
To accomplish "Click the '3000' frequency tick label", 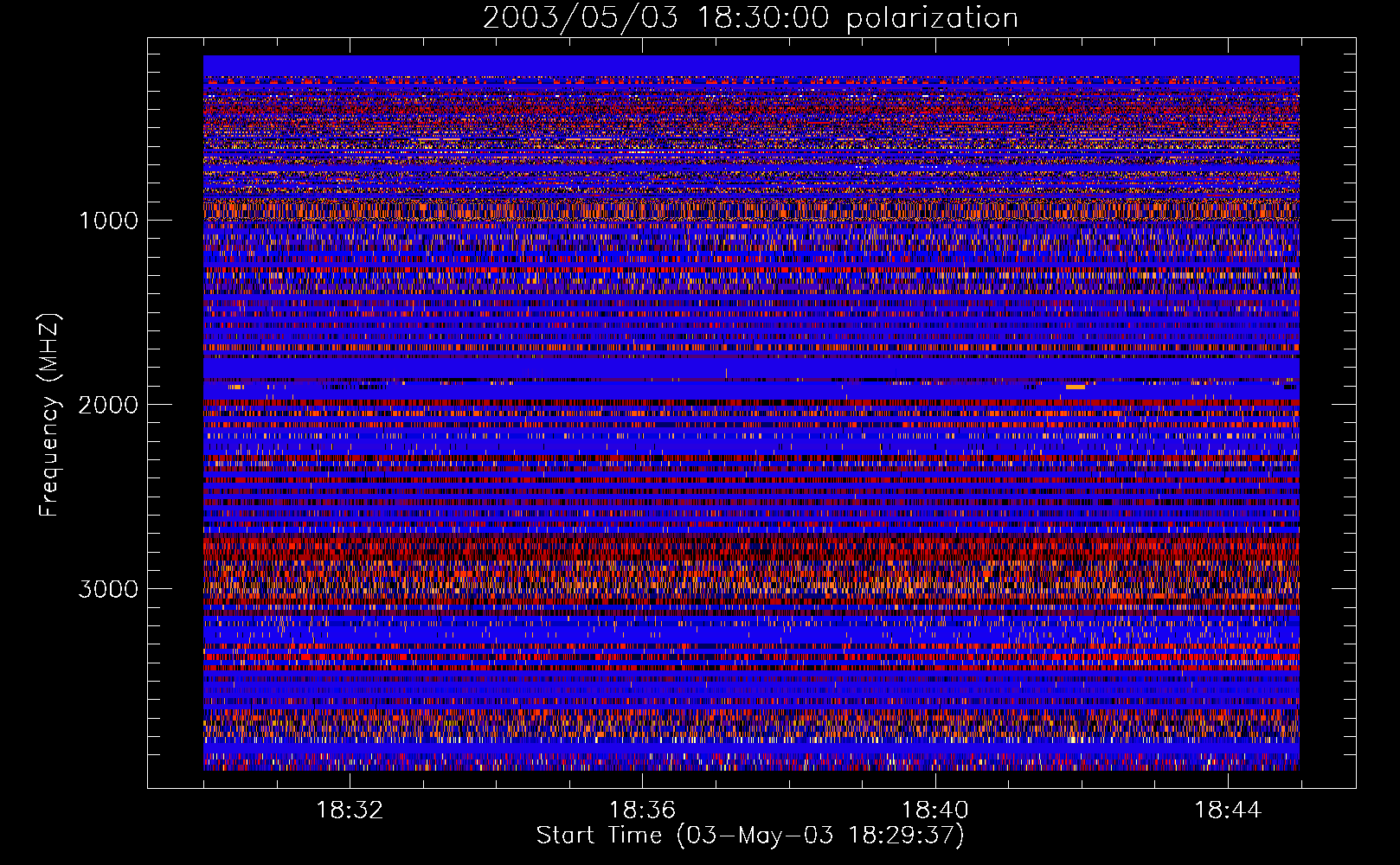I will click(108, 589).
